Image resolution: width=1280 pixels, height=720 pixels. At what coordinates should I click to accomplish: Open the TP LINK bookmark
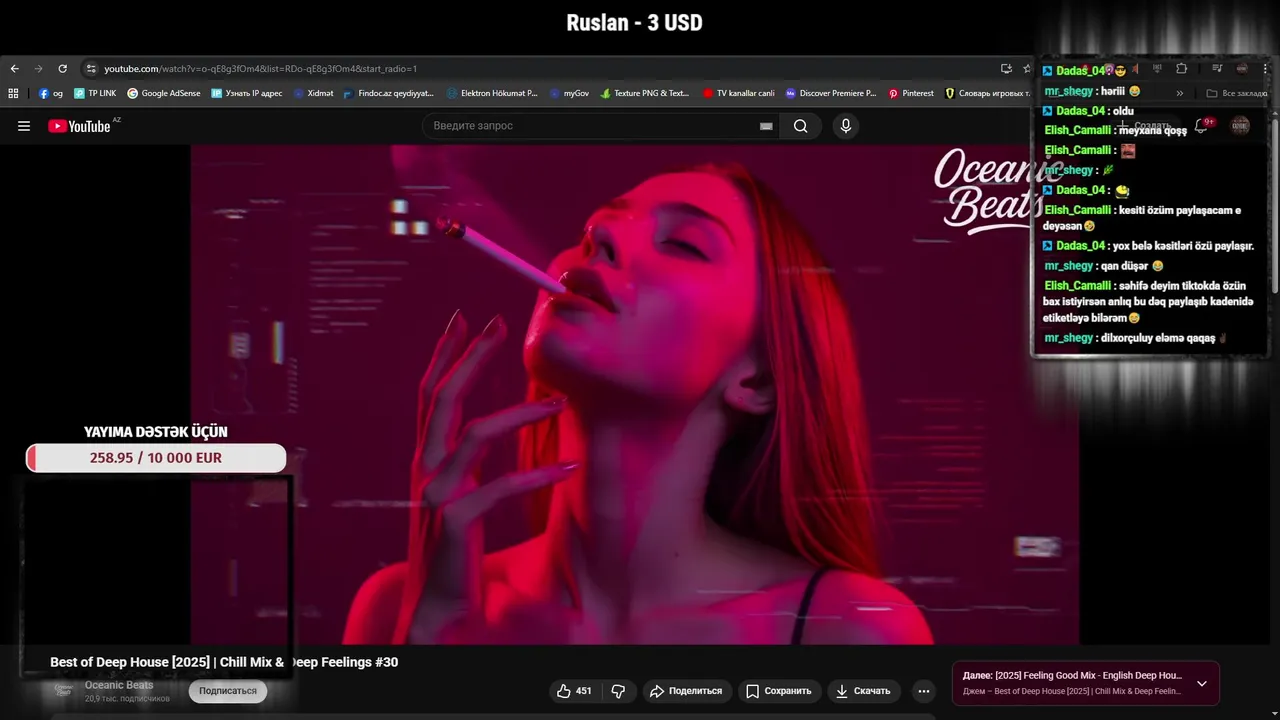pos(95,93)
